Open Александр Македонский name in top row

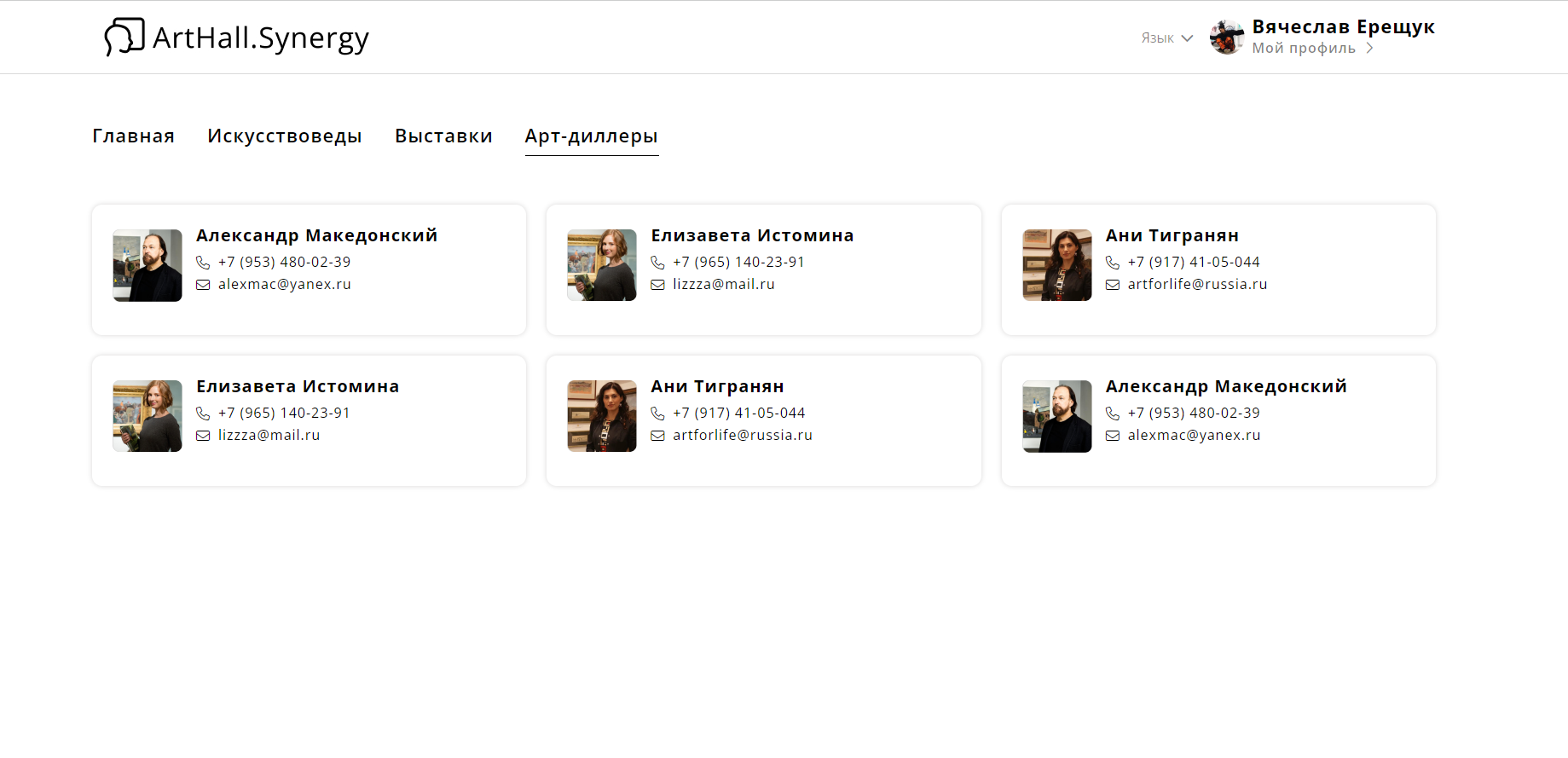[317, 235]
